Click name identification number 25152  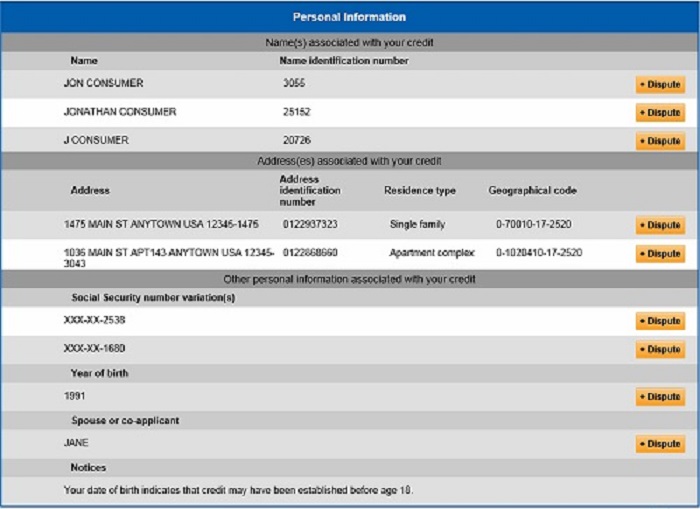point(296,112)
